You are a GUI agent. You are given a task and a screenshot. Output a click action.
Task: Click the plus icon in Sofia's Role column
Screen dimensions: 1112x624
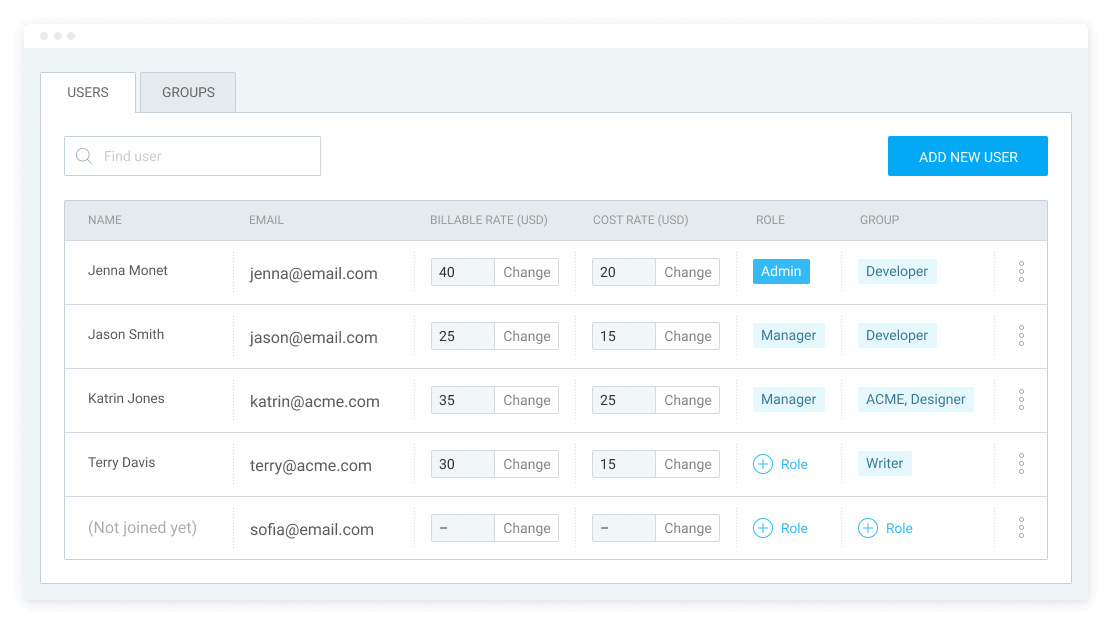point(763,528)
